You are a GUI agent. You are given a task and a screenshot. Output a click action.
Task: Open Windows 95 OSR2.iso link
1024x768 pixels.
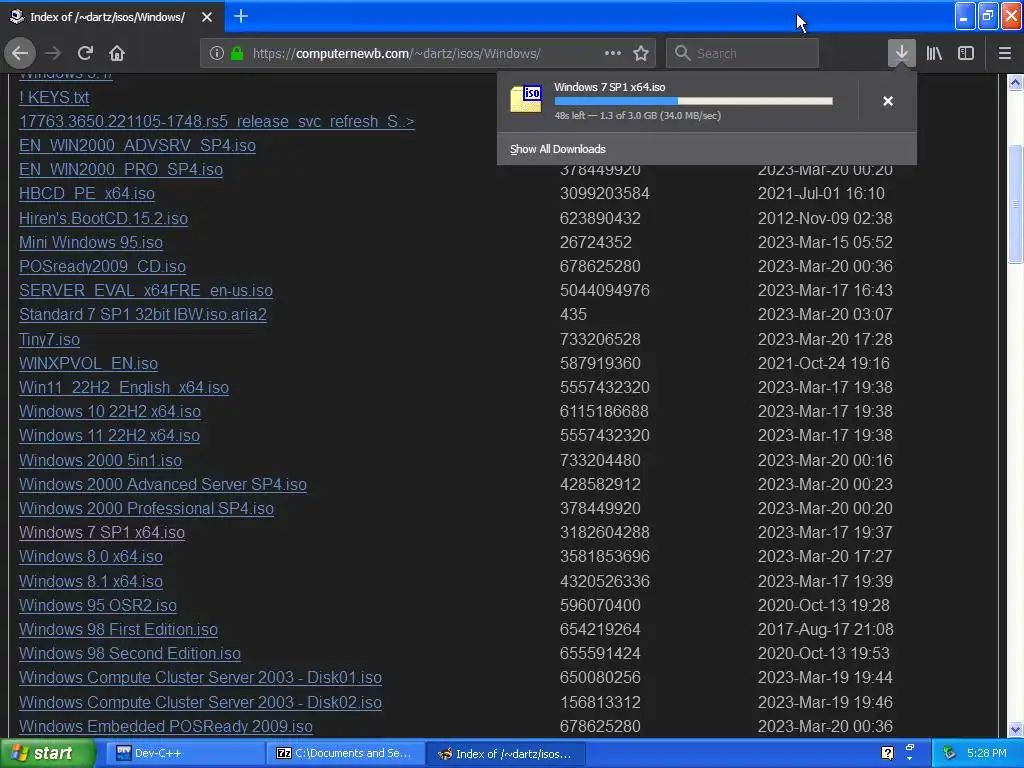(98, 605)
